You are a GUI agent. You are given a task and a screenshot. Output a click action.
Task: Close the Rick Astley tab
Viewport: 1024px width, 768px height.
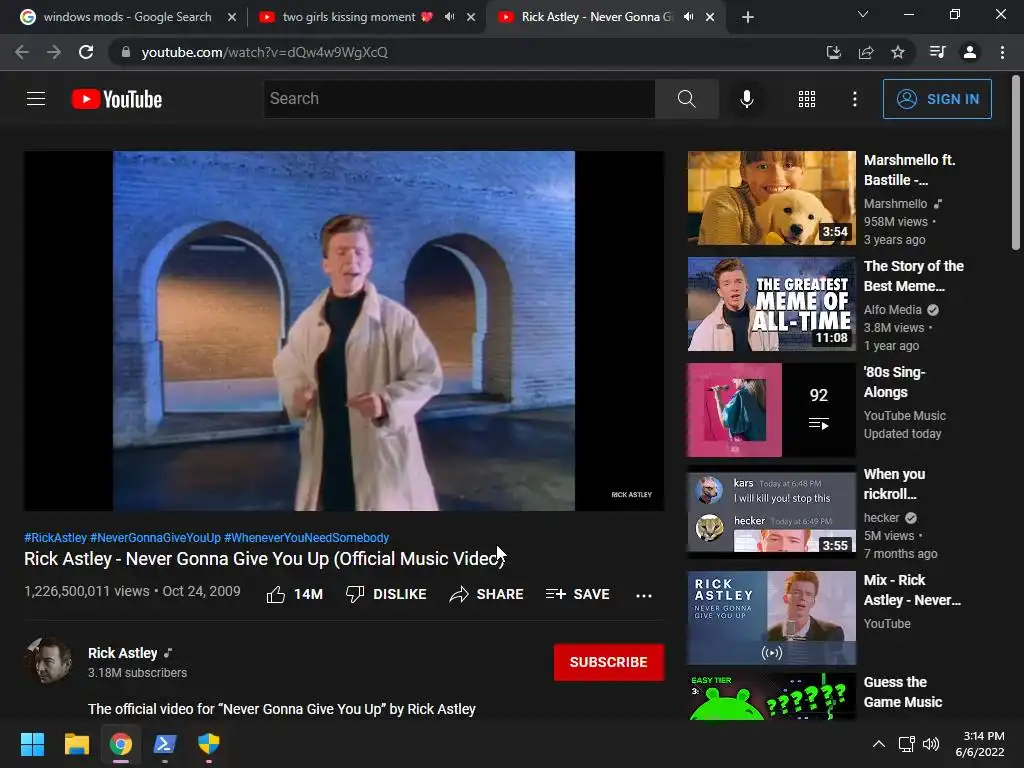(710, 18)
